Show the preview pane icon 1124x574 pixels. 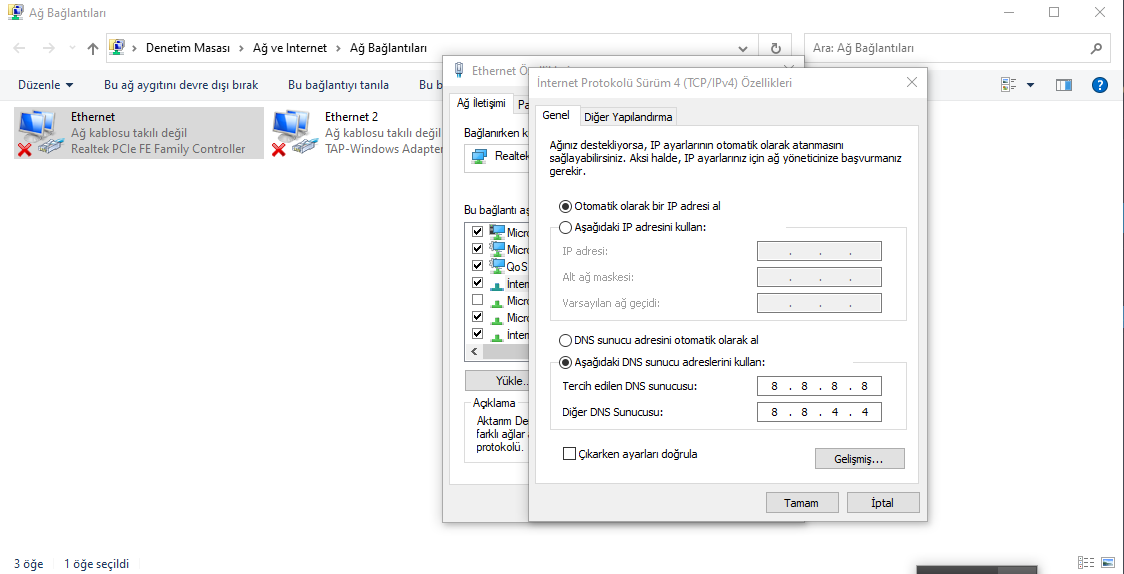pos(1064,85)
